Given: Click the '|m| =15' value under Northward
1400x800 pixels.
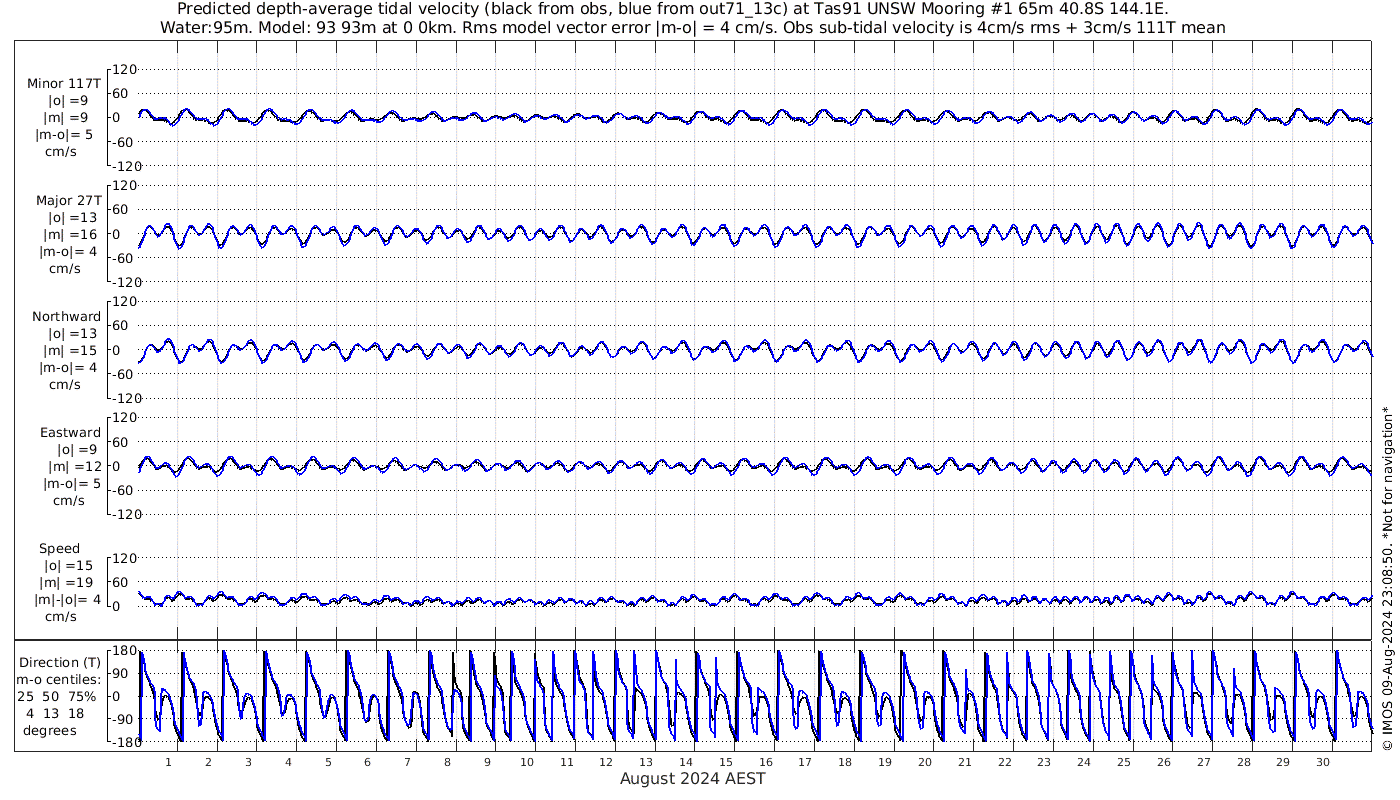Looking at the screenshot, I should [68, 351].
